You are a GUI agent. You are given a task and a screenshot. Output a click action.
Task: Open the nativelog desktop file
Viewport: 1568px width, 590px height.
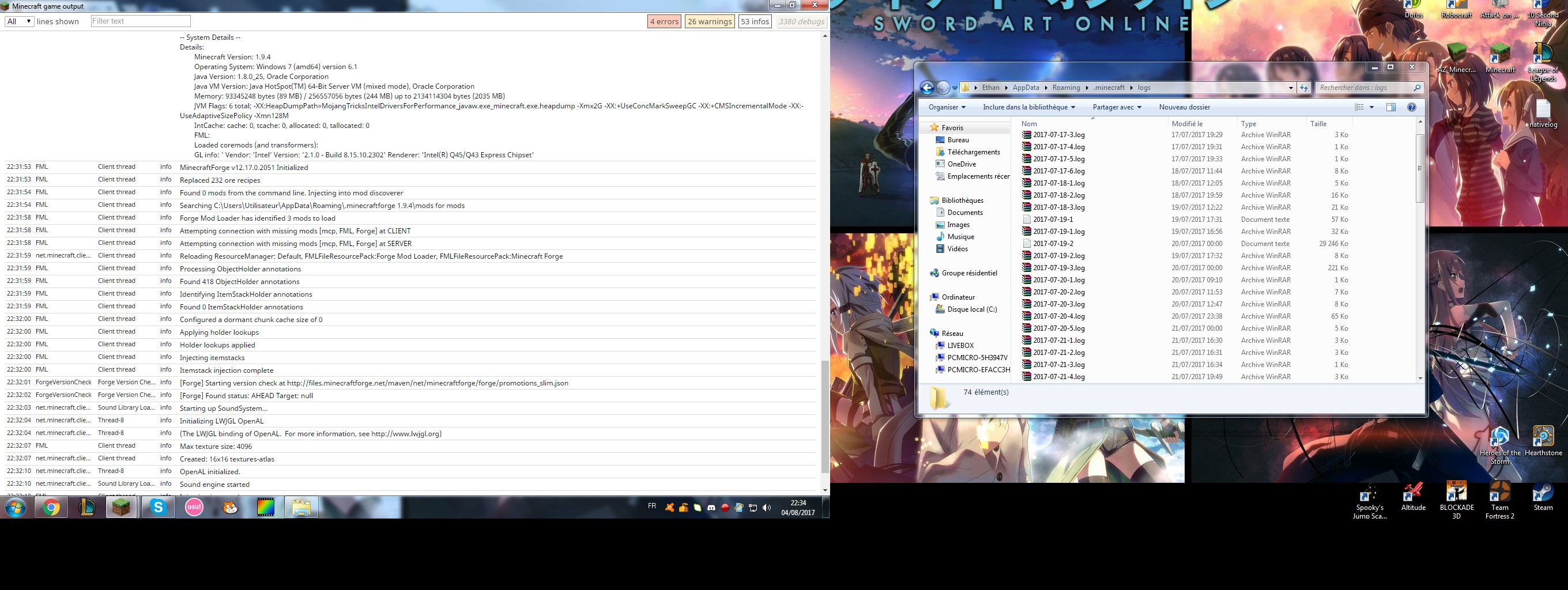coord(1543,114)
